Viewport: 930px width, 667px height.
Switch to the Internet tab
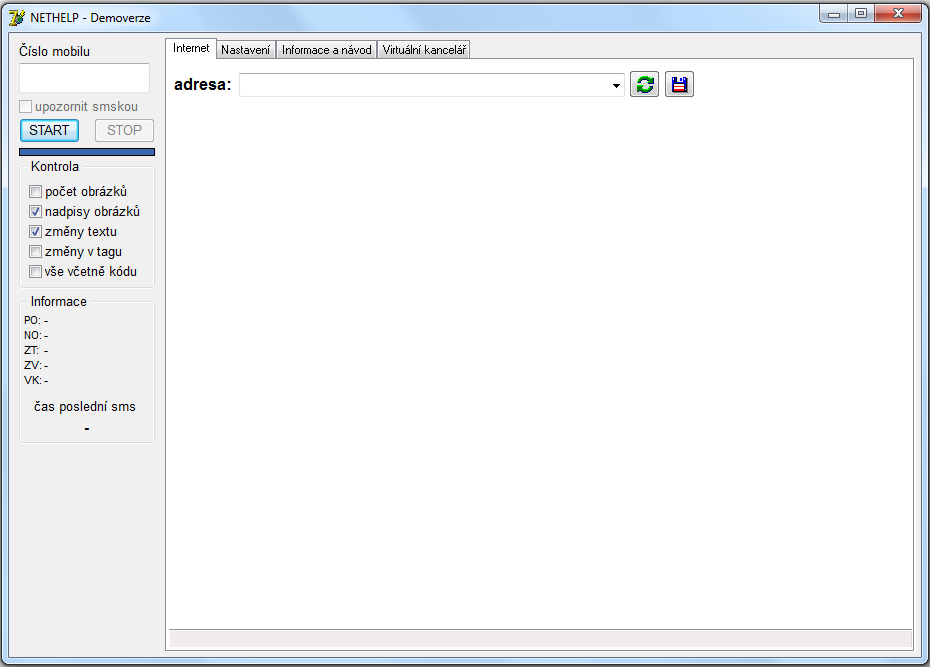pos(191,48)
